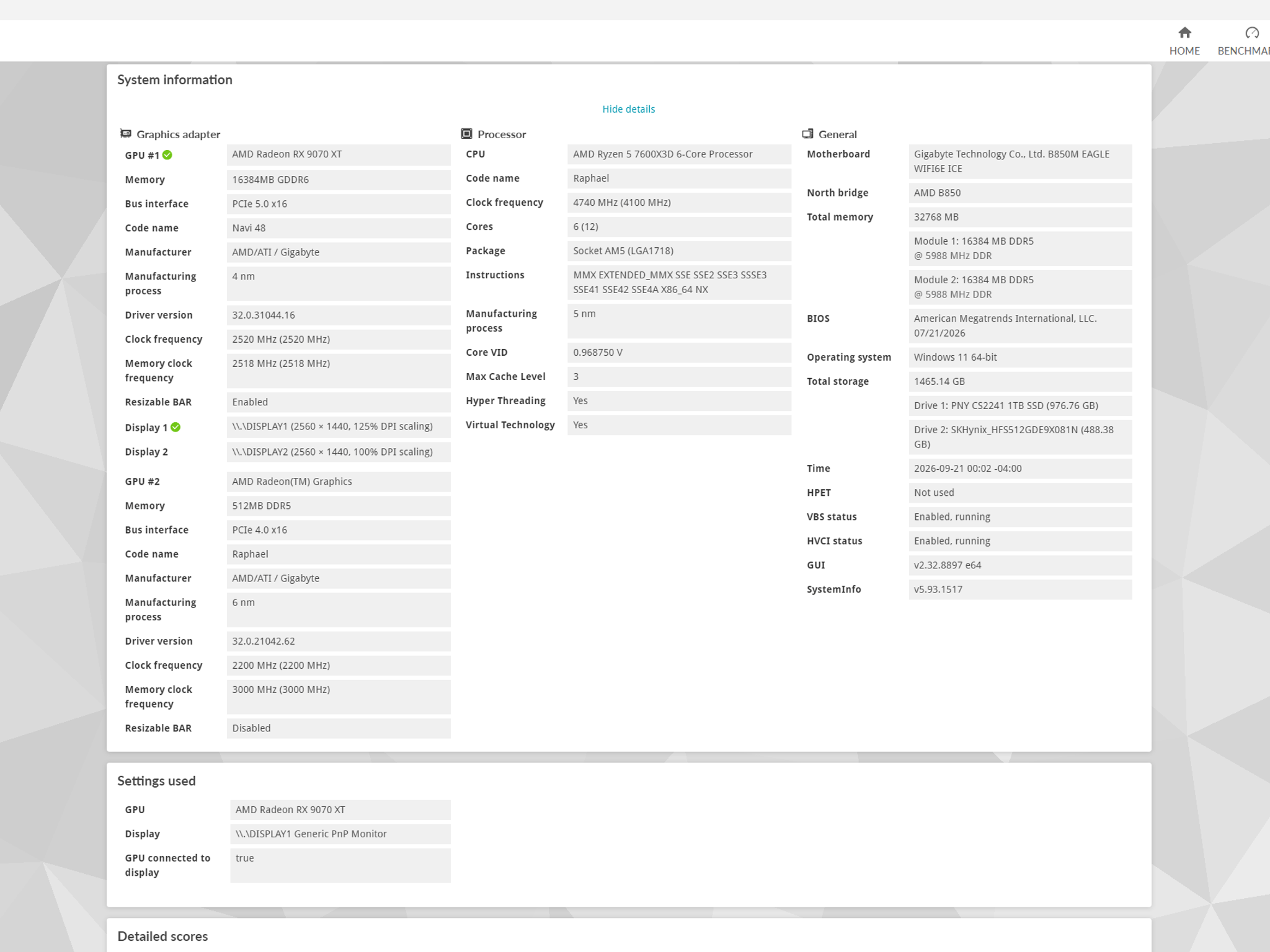Screen dimensions: 1270x952
Task: Click American Megatrends BIOS value
Action: [x=1020, y=326]
